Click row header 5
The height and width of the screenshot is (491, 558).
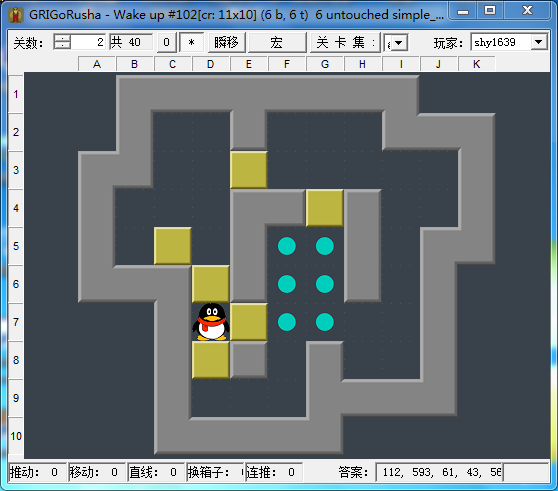[16, 246]
